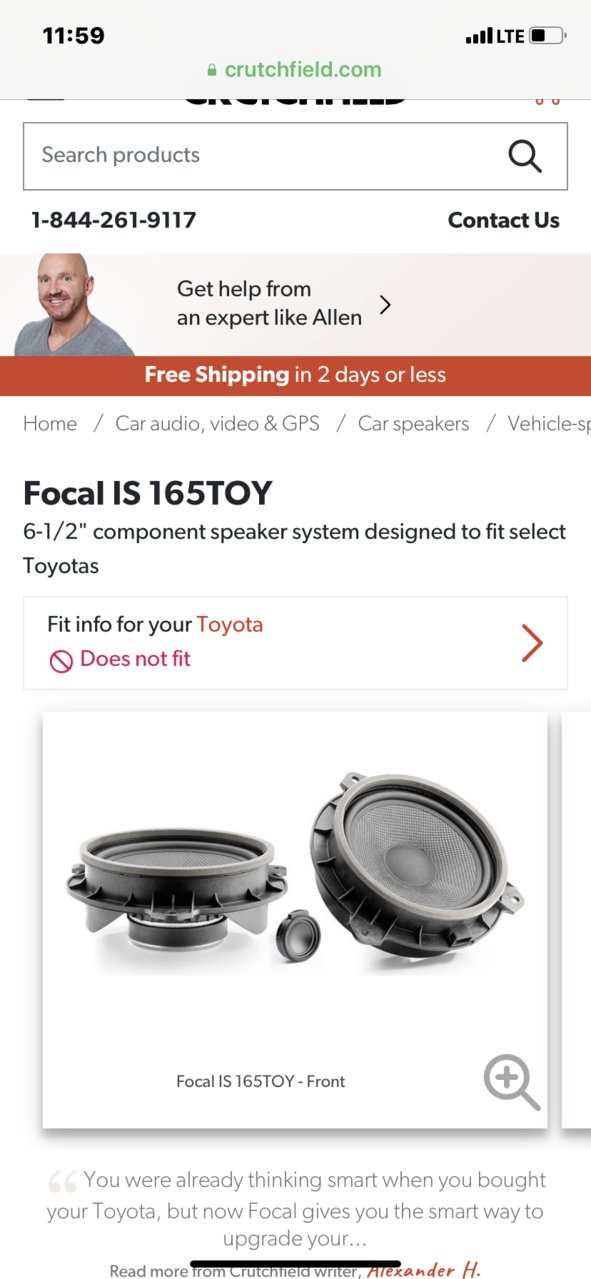Tap the search magnifying glass icon
This screenshot has width=591, height=1279.
524,155
